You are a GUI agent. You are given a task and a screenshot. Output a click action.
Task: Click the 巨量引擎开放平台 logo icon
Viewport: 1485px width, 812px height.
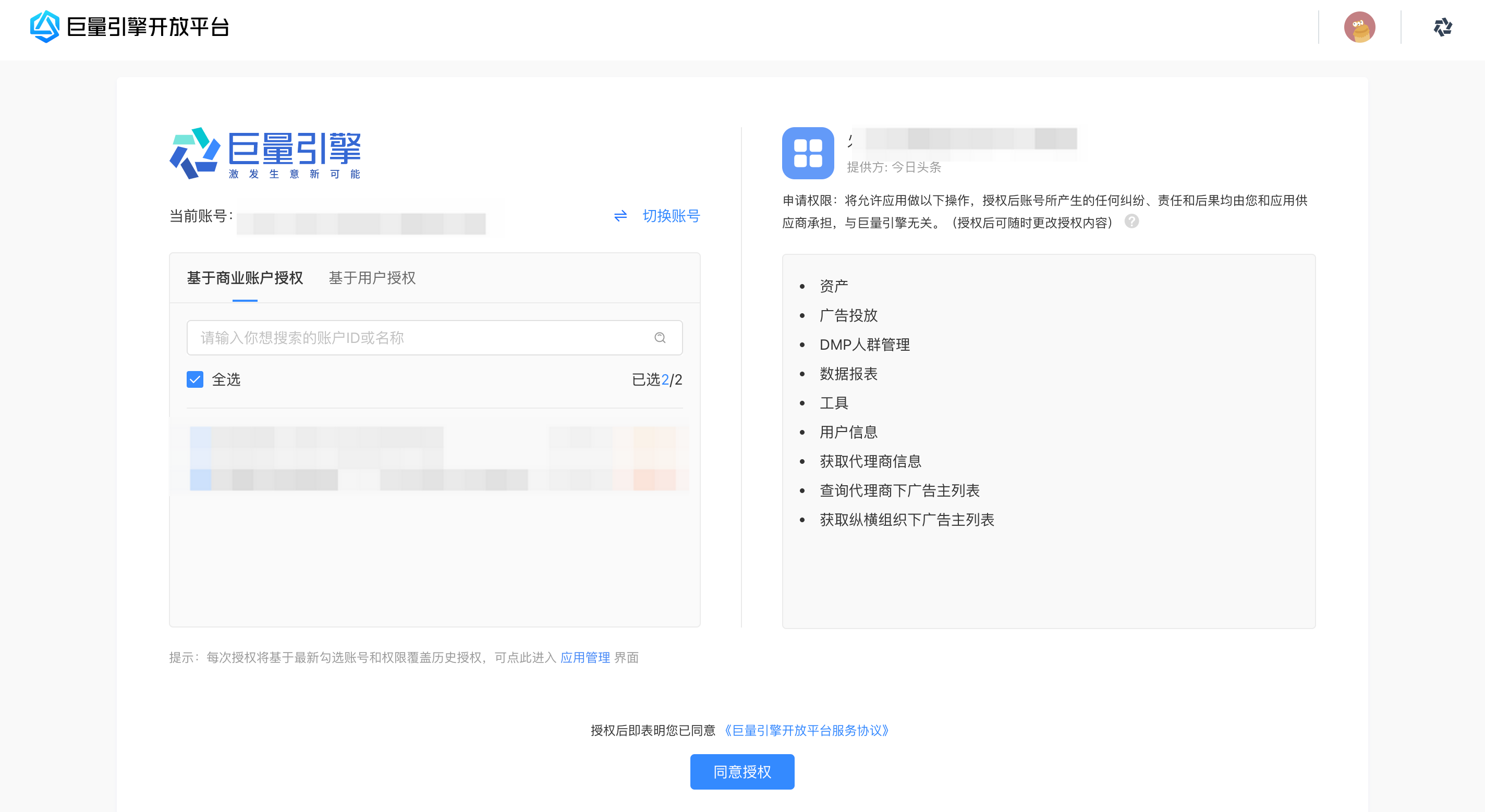(44, 27)
